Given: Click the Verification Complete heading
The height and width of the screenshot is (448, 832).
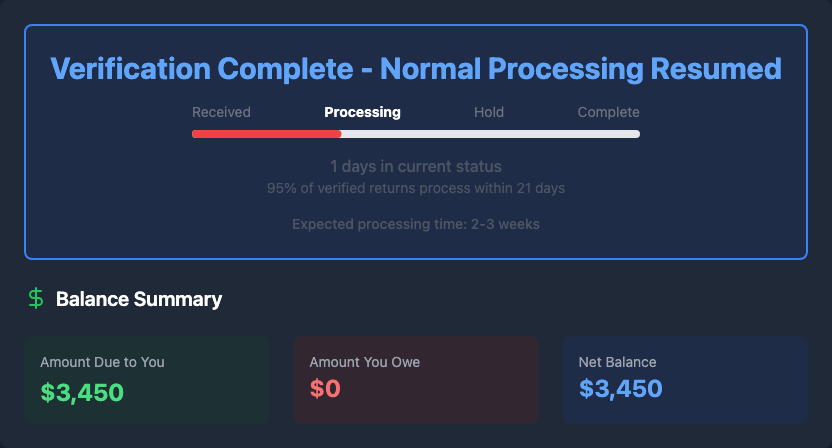Looking at the screenshot, I should click(416, 69).
